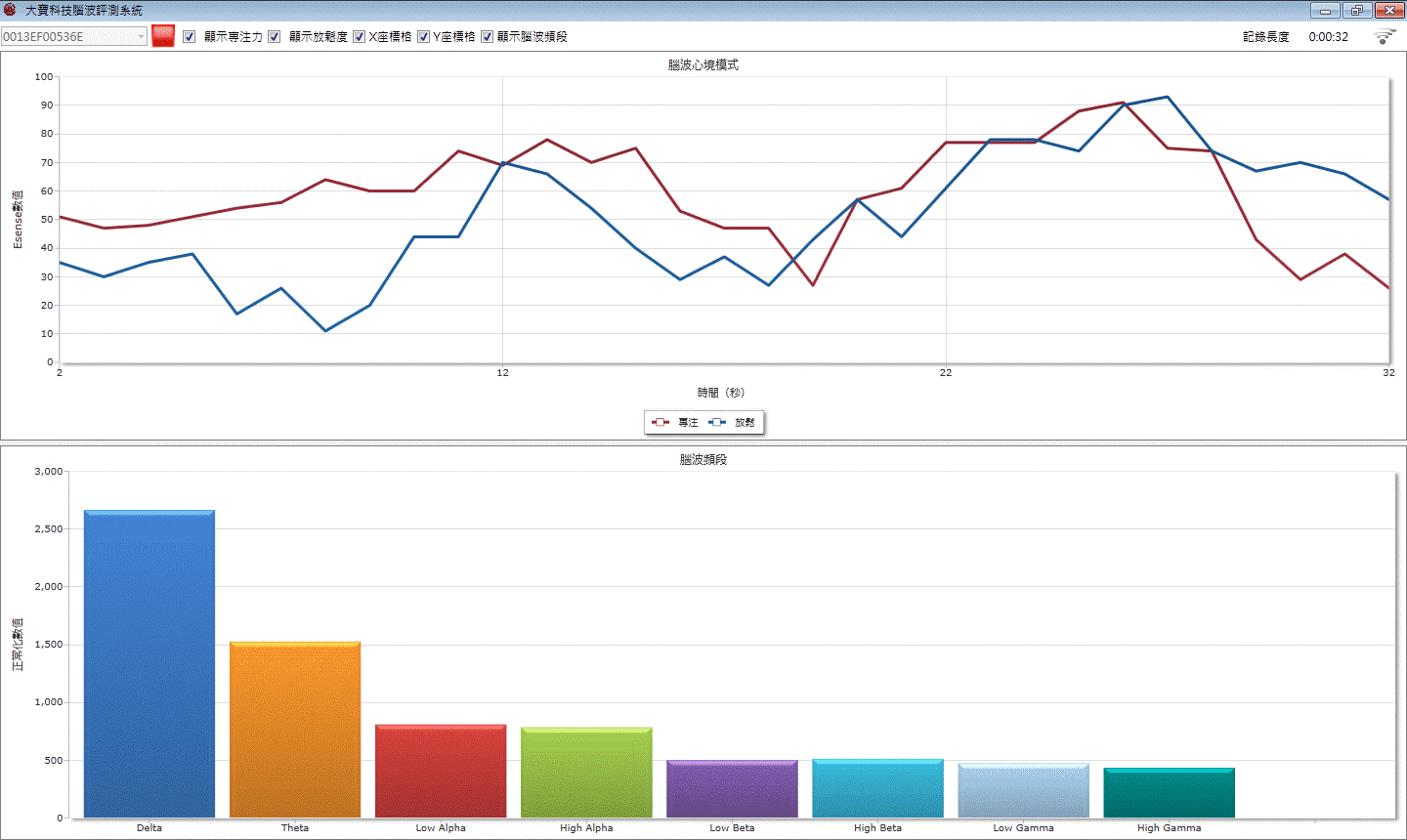The image size is (1407, 840).
Task: Click the red 專注 legend marker
Action: click(661, 422)
